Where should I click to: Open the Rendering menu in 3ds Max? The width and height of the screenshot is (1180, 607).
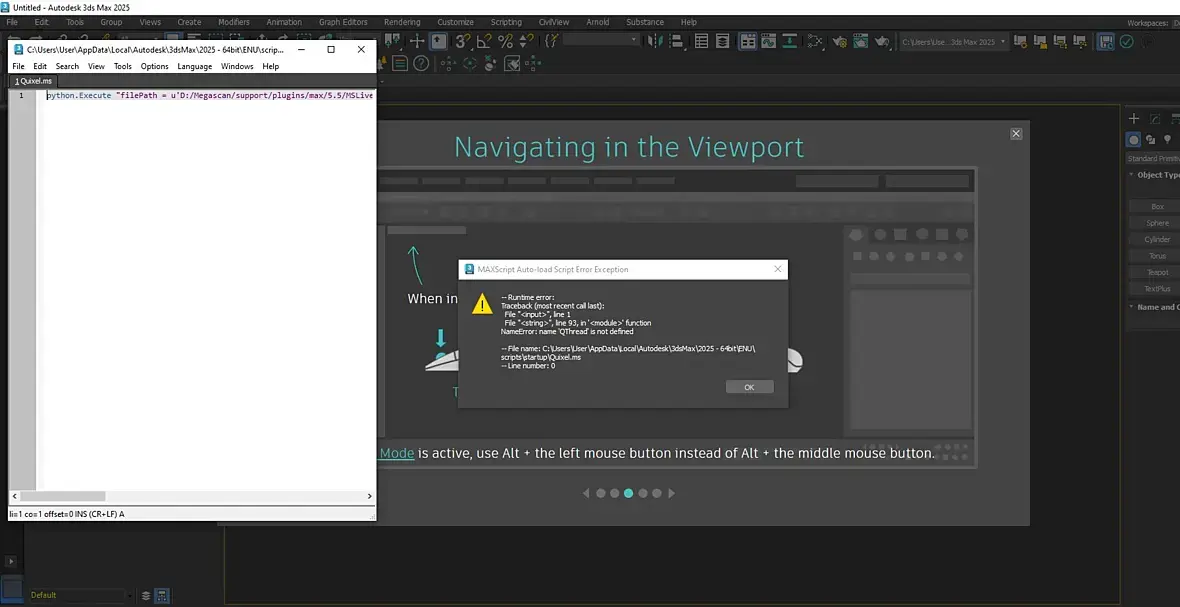402,22
